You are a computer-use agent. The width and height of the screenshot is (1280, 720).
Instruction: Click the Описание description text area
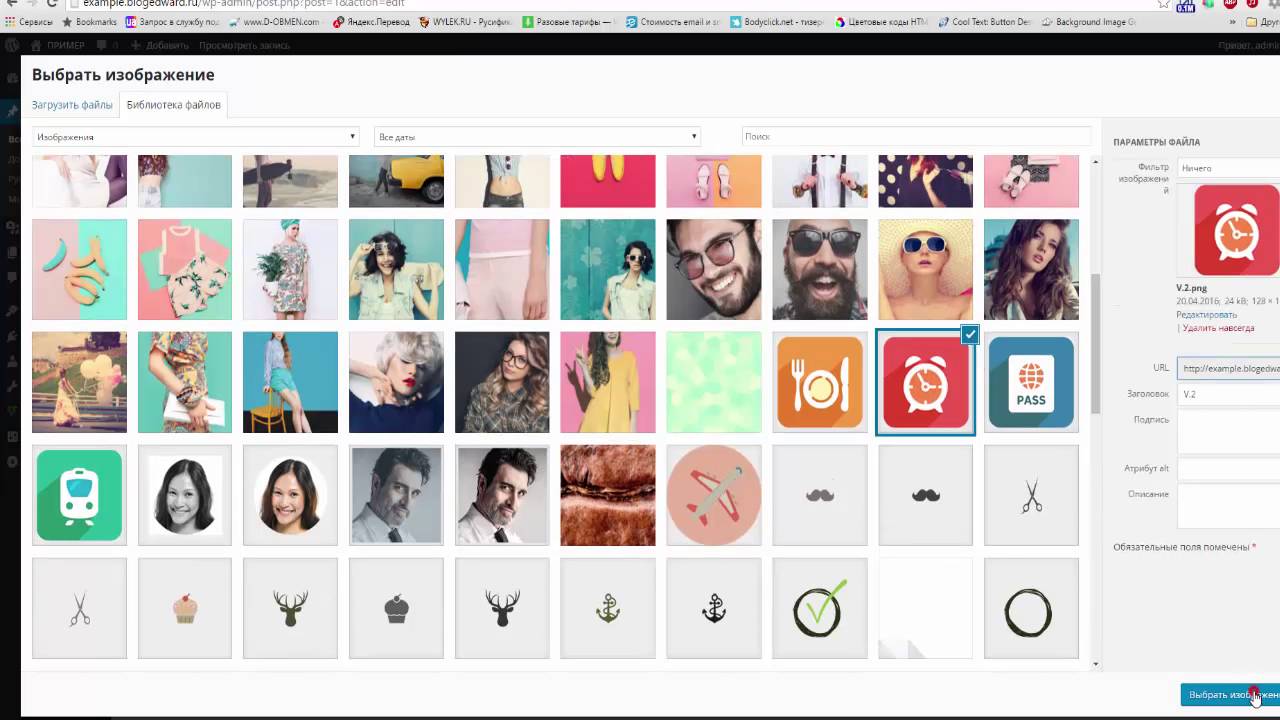(x=1229, y=506)
